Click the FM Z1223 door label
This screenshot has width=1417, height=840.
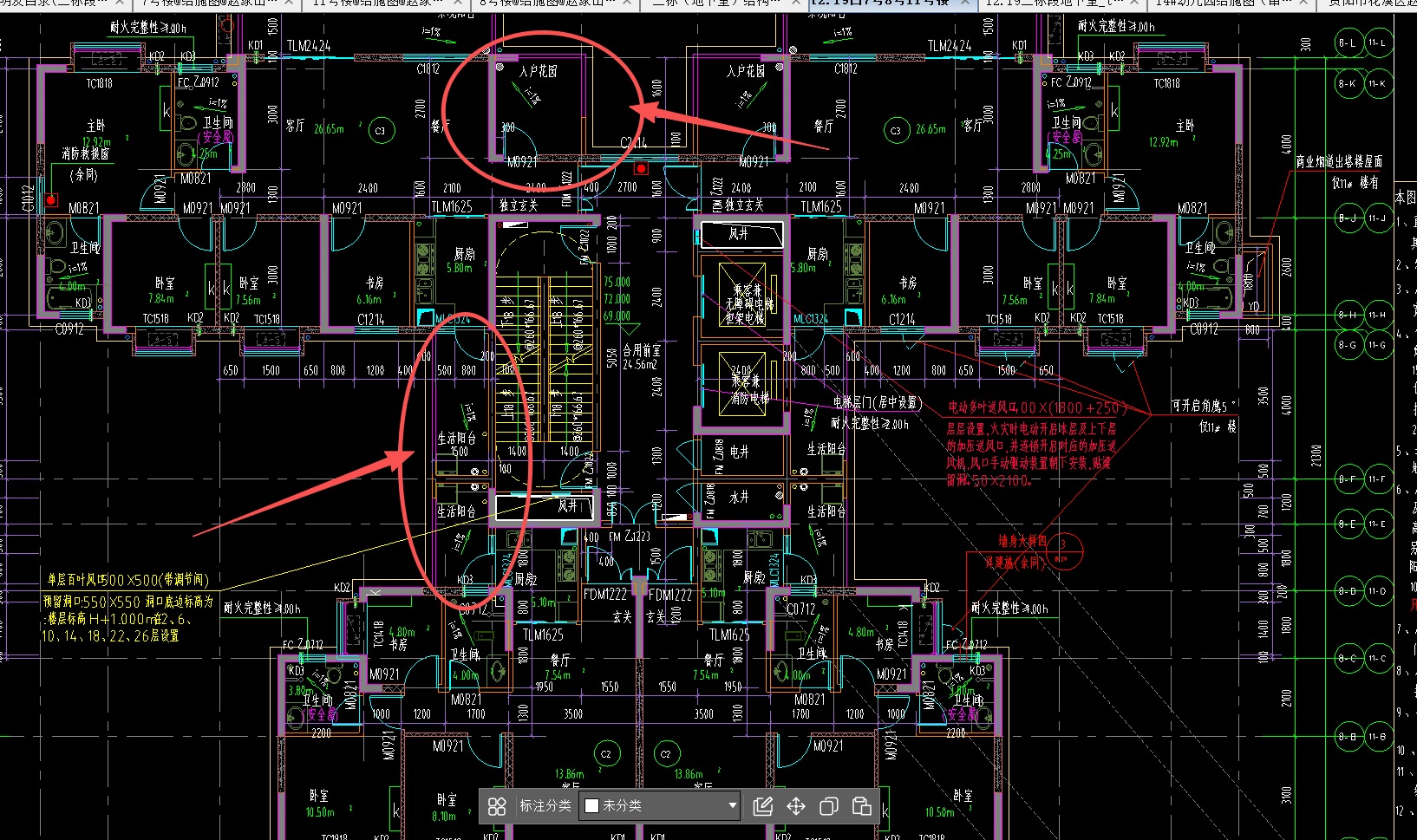(630, 537)
